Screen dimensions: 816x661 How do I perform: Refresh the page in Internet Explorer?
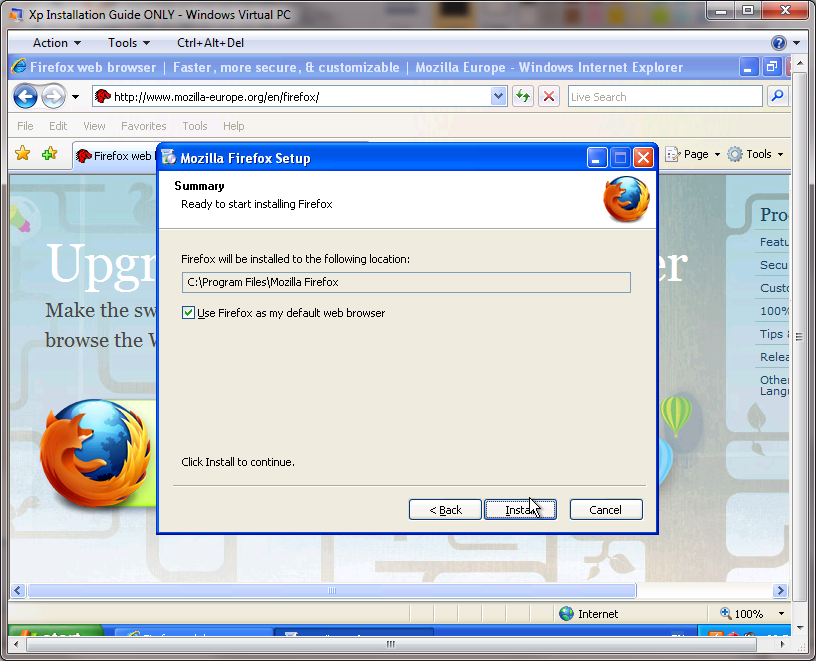522,97
